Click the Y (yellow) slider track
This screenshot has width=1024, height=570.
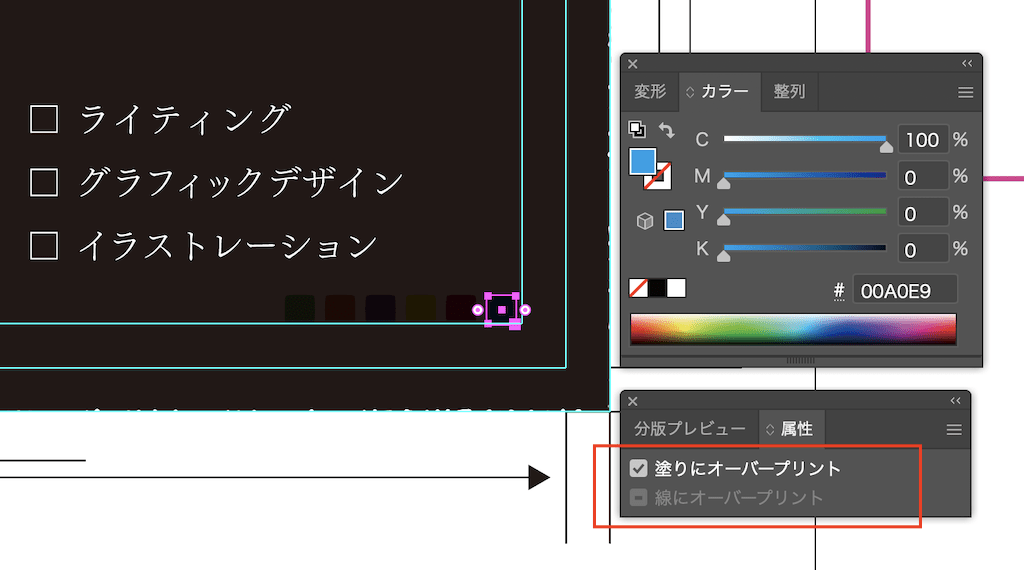pyautogui.click(x=805, y=211)
